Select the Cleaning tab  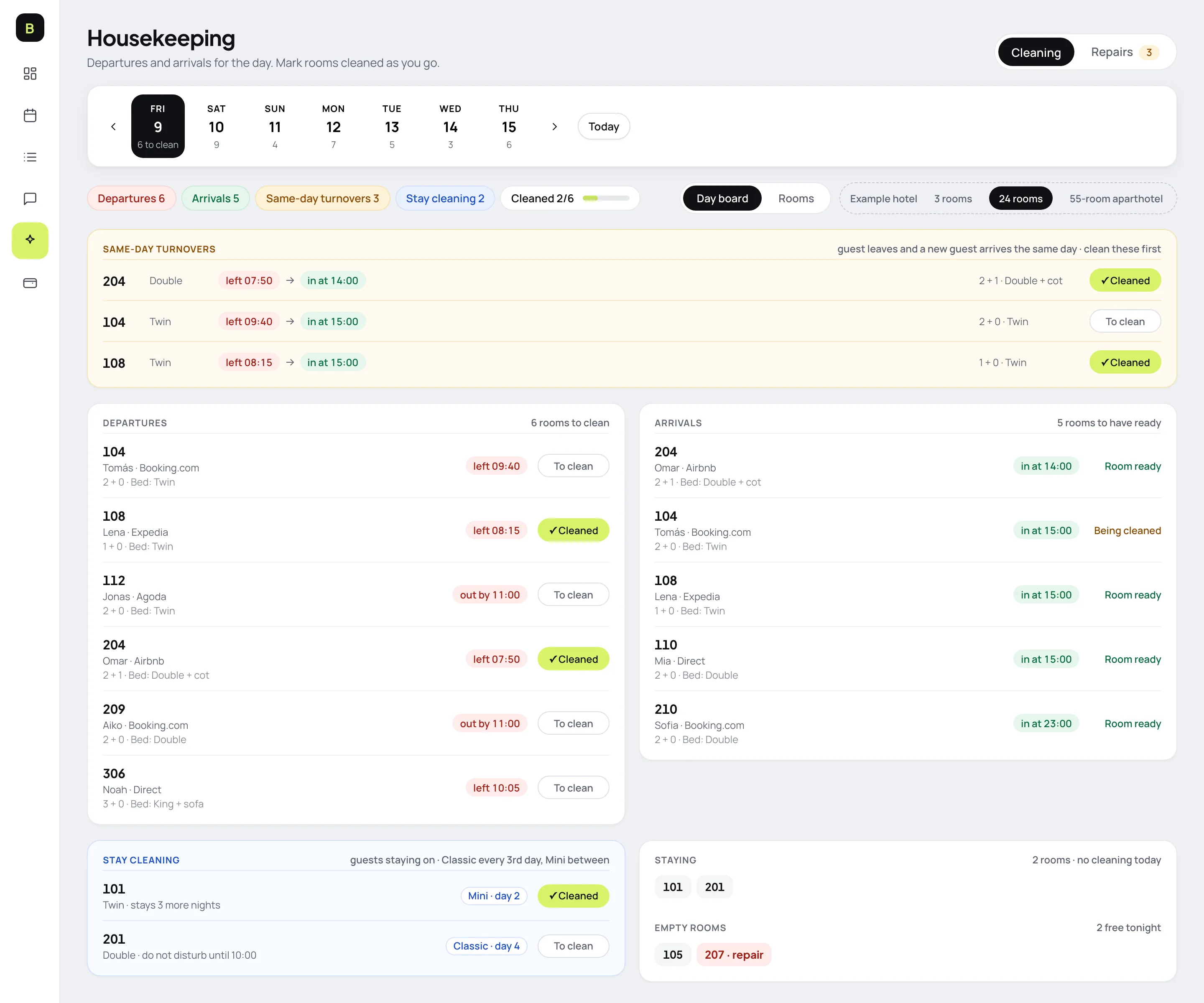click(x=1036, y=52)
